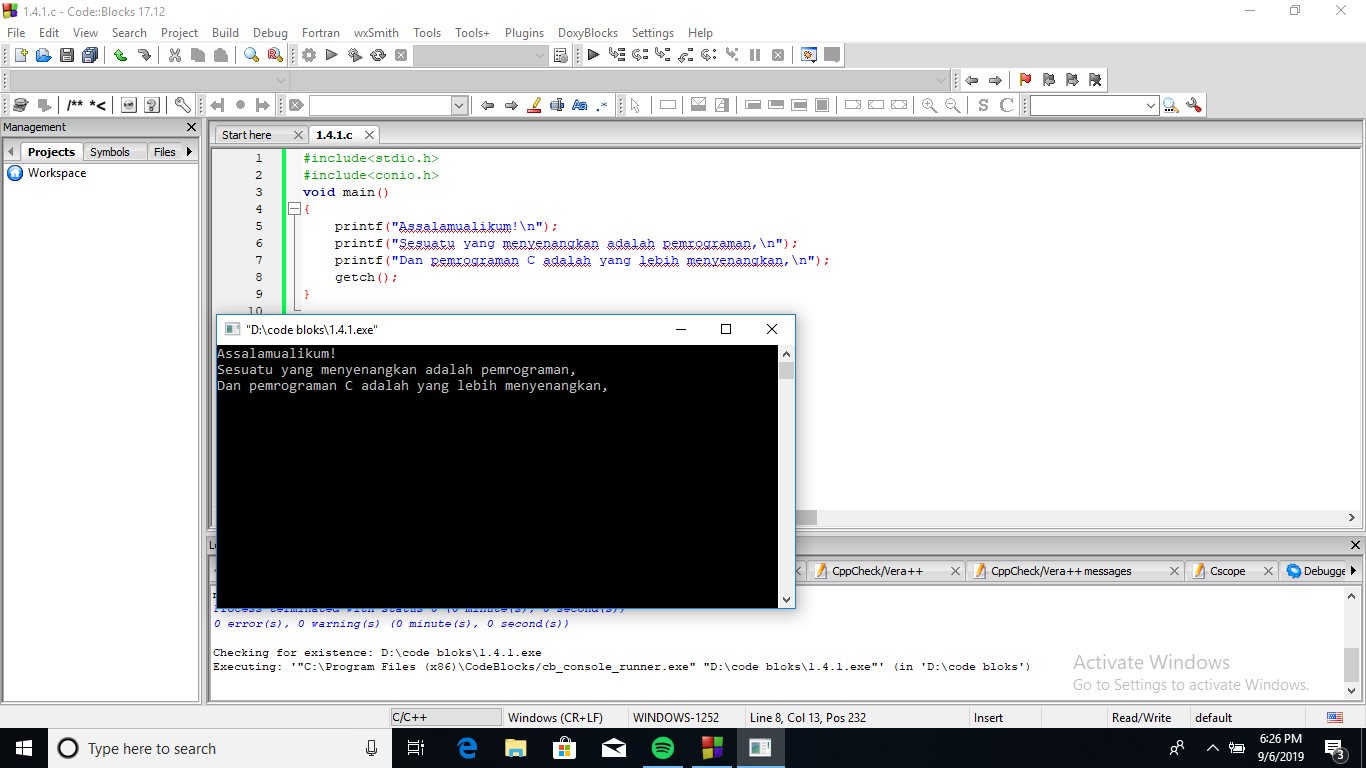Run the program with the Run icon

[x=331, y=56]
